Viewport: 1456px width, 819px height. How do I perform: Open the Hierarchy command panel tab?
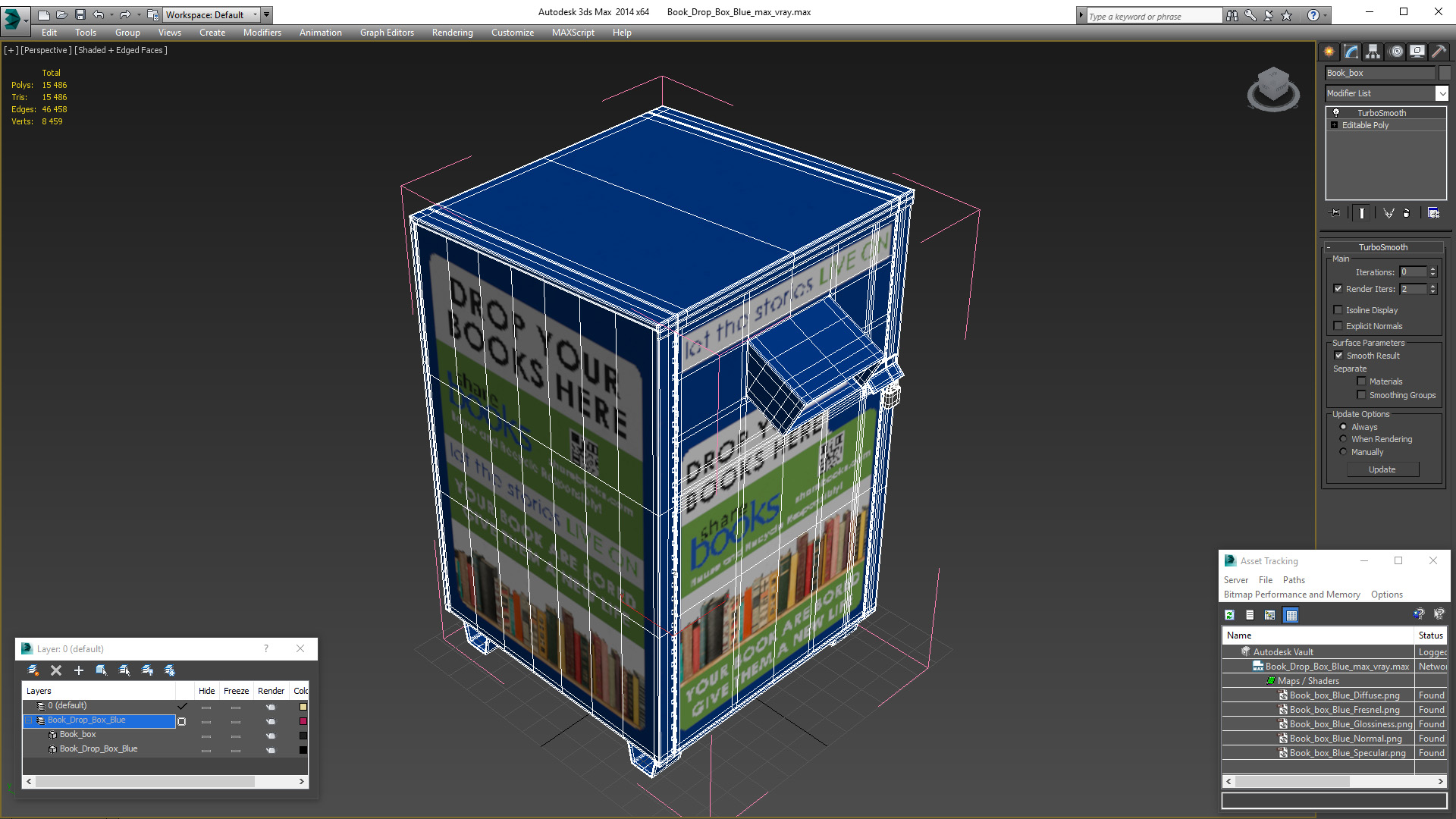coord(1373,52)
